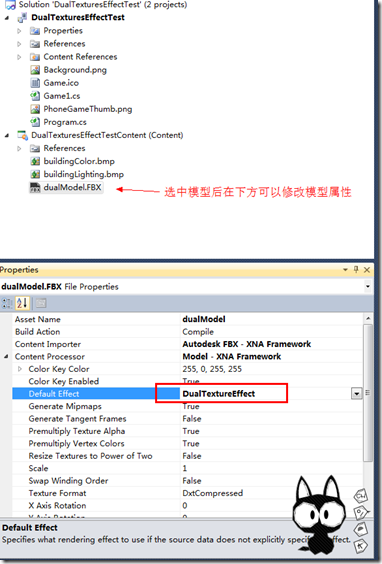Open Property Pages button in Properties toolbar
Image resolution: width=382 pixels, height=564 pixels.
click(41, 303)
